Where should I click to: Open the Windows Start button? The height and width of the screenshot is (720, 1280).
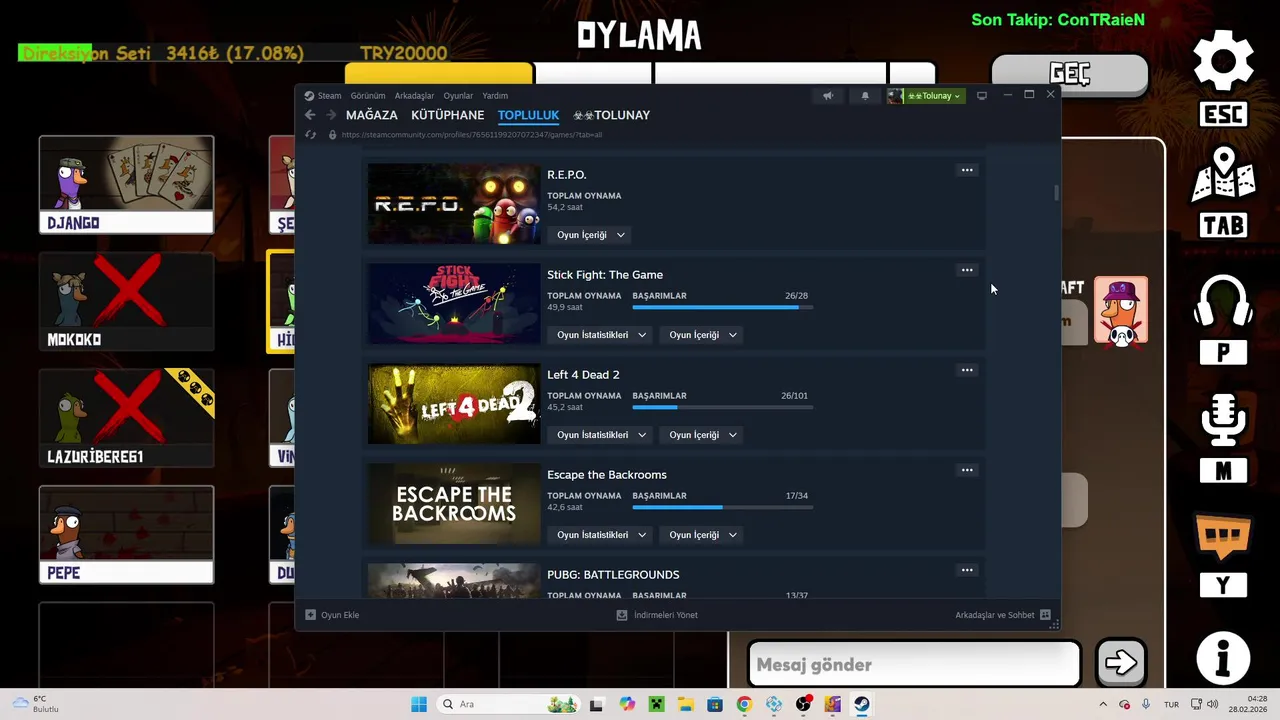point(419,704)
